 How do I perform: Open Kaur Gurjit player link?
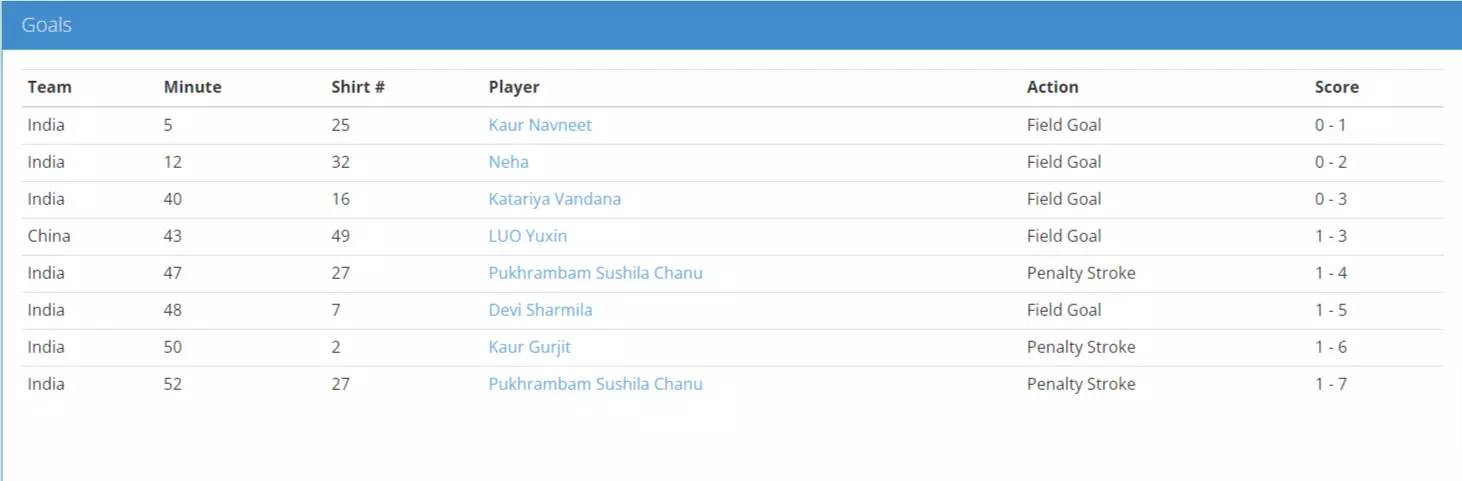pos(529,347)
